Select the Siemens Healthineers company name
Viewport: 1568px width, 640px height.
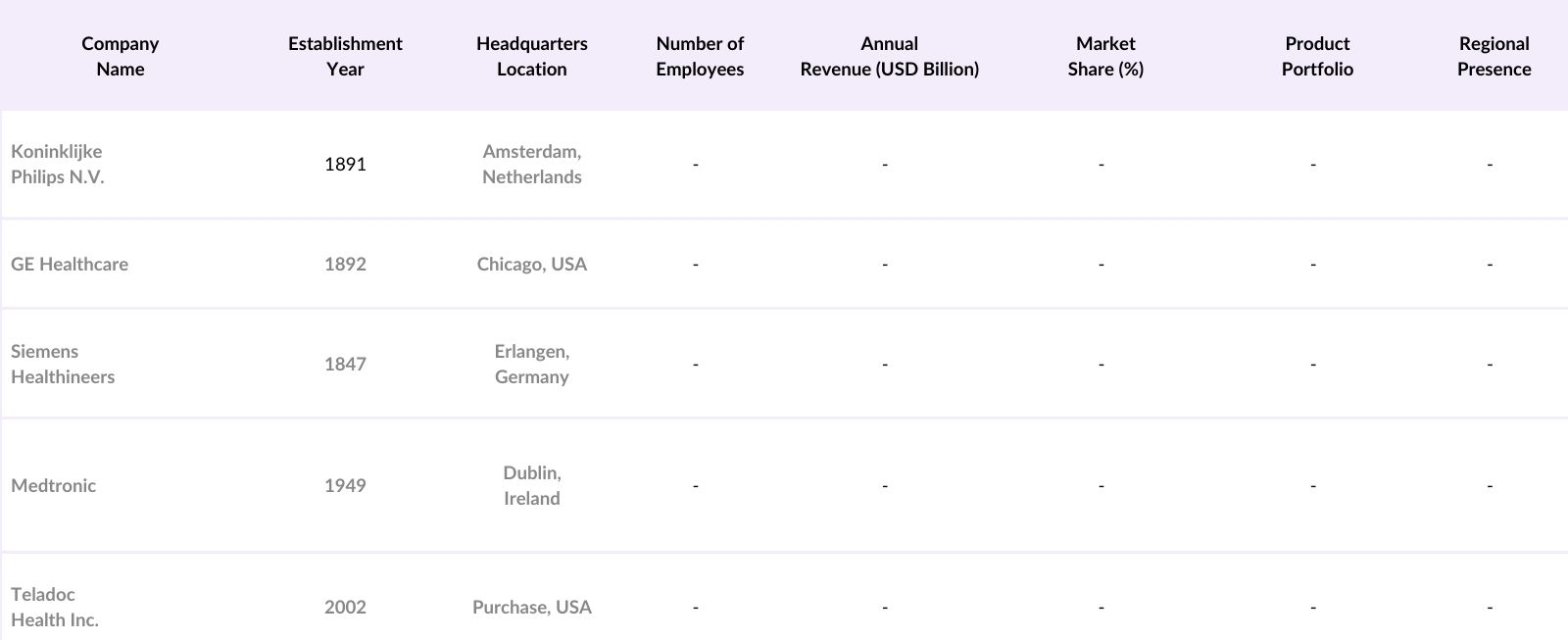[63, 364]
